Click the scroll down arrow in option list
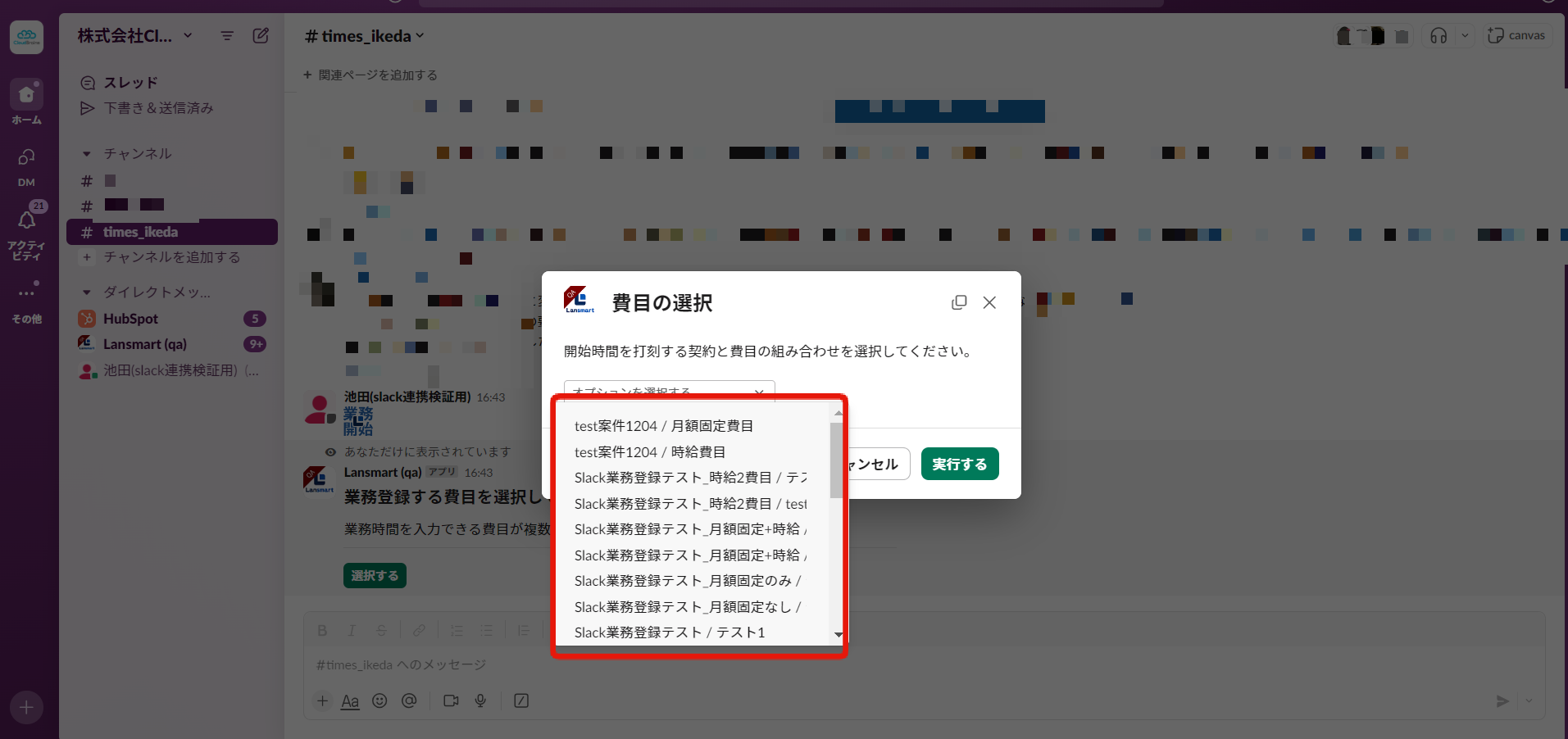 click(838, 635)
